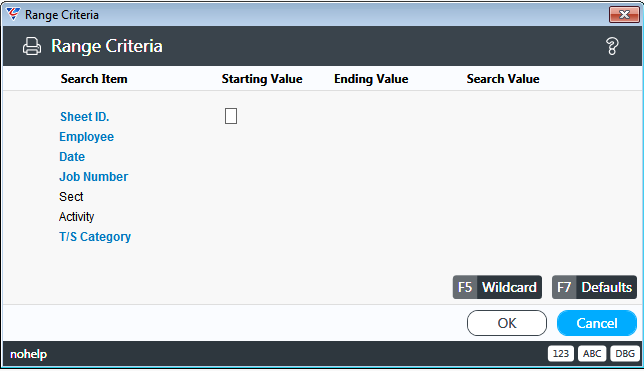Select the Date search item
Screen dimensions: 644x371
tap(72, 157)
